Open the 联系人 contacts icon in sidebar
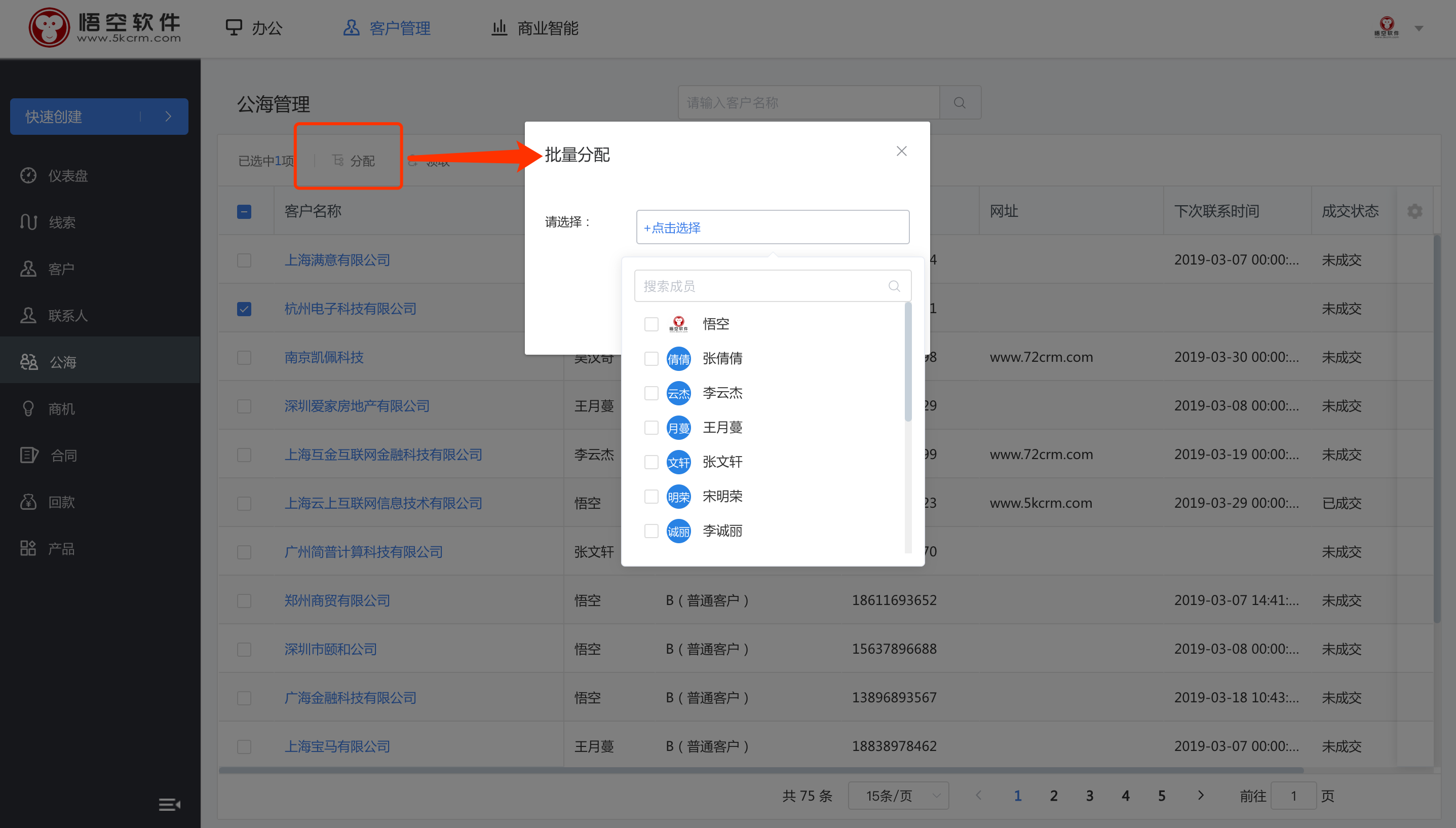This screenshot has height=828, width=1456. click(28, 316)
